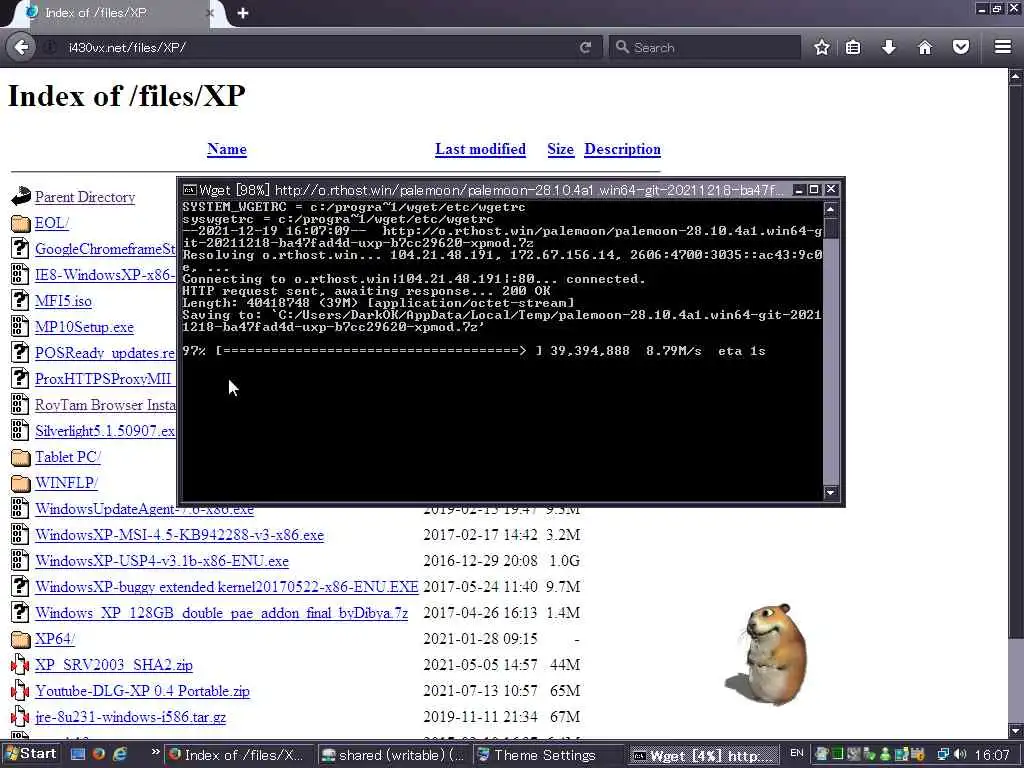The height and width of the screenshot is (768, 1024).
Task: Go to home page via house icon
Action: point(925,47)
